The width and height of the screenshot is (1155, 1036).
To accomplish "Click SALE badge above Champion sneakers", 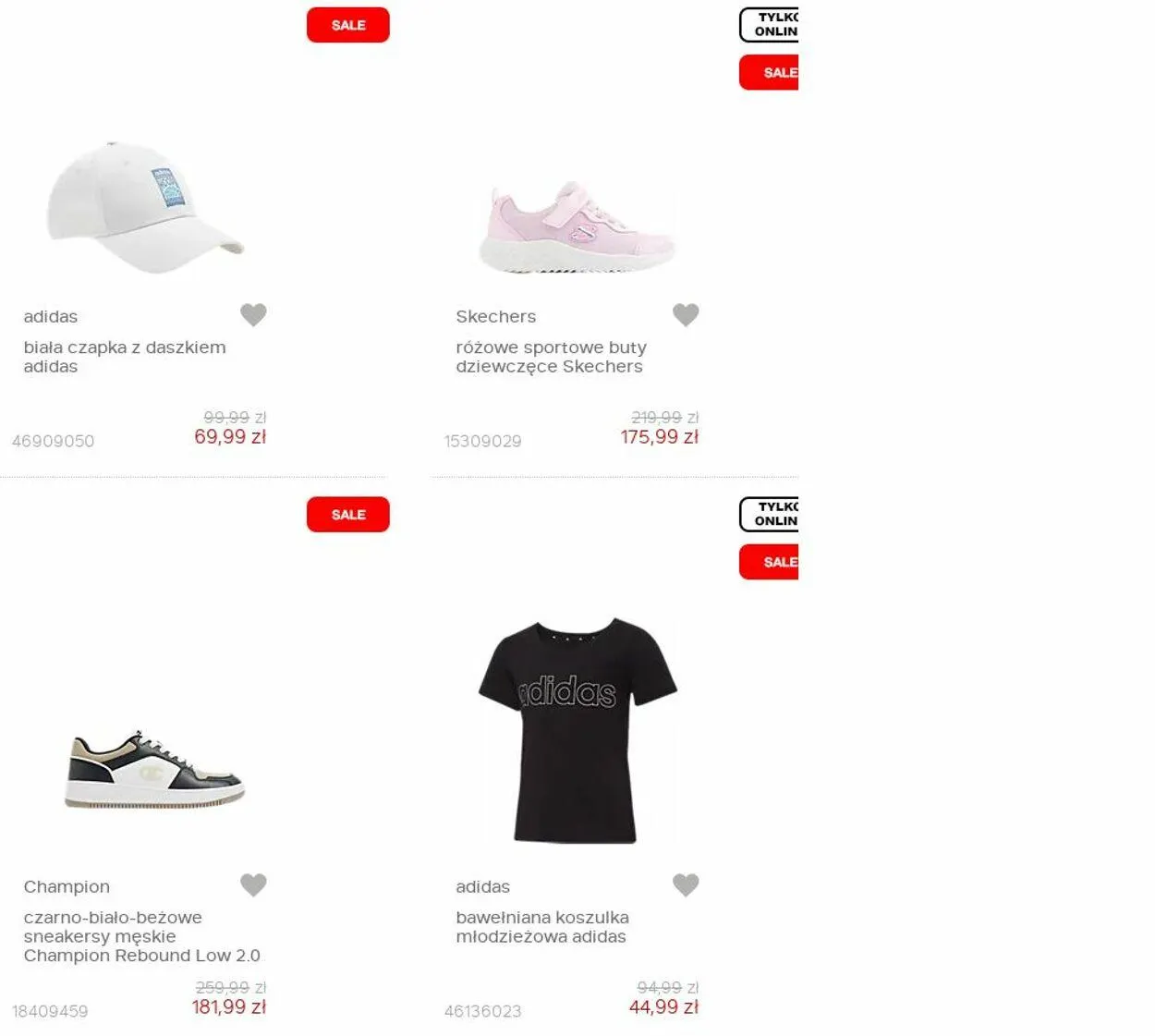I will [x=348, y=515].
